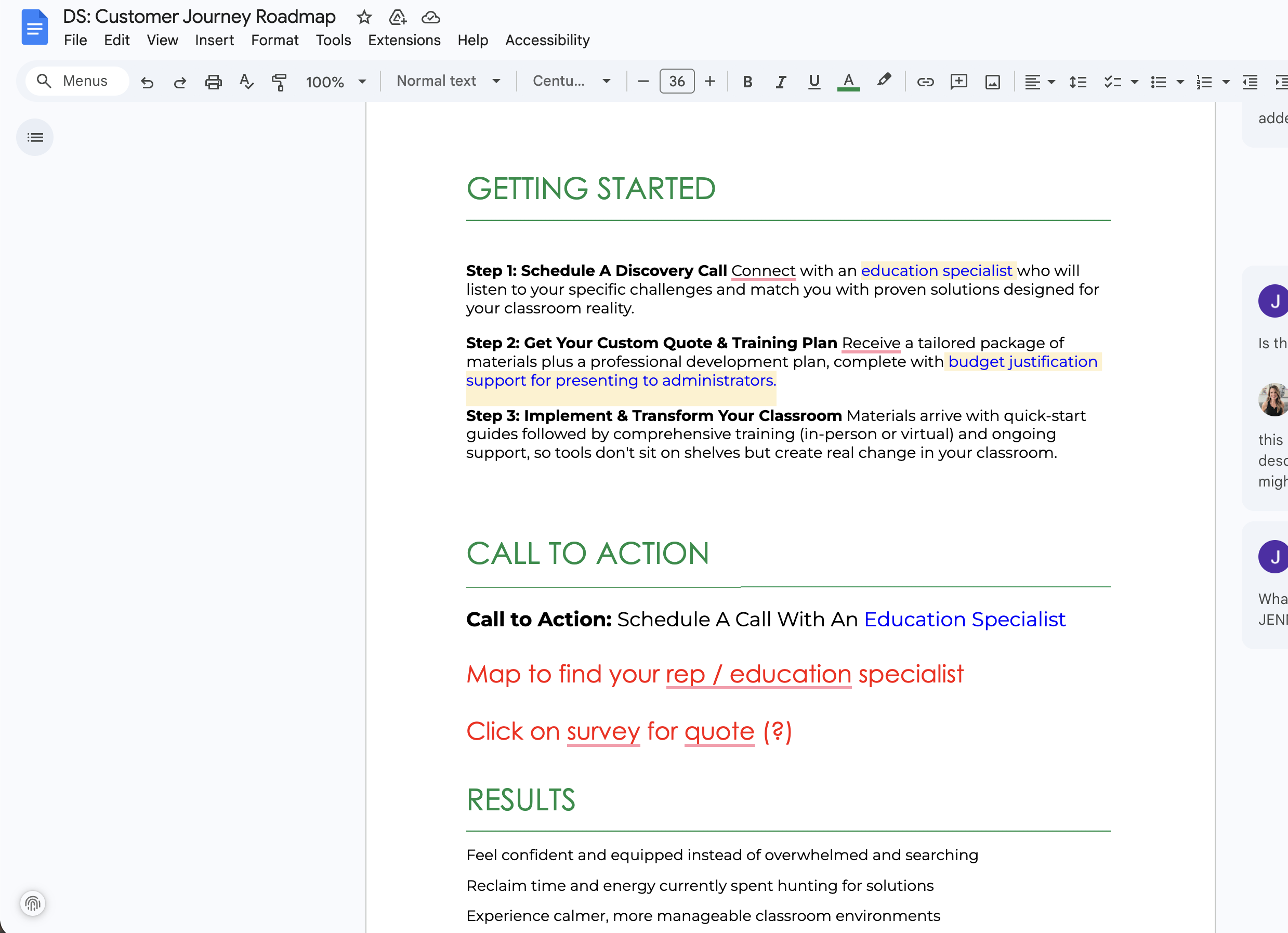Open the Extensions menu

click(x=404, y=41)
